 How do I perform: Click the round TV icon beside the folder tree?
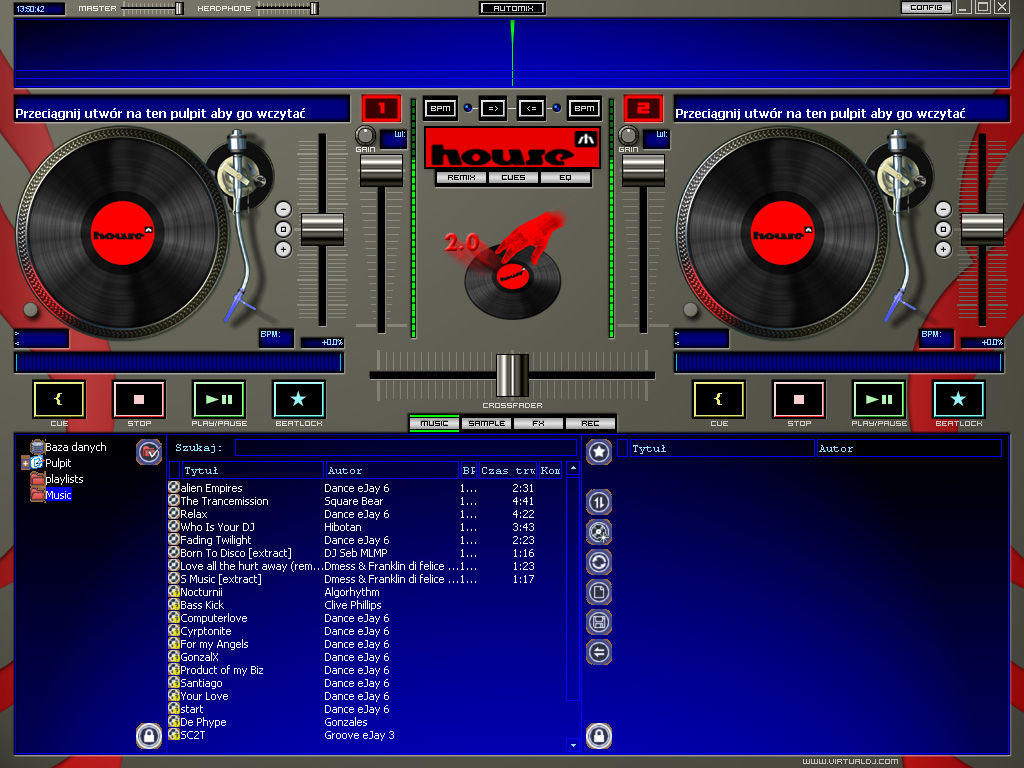coord(149,451)
